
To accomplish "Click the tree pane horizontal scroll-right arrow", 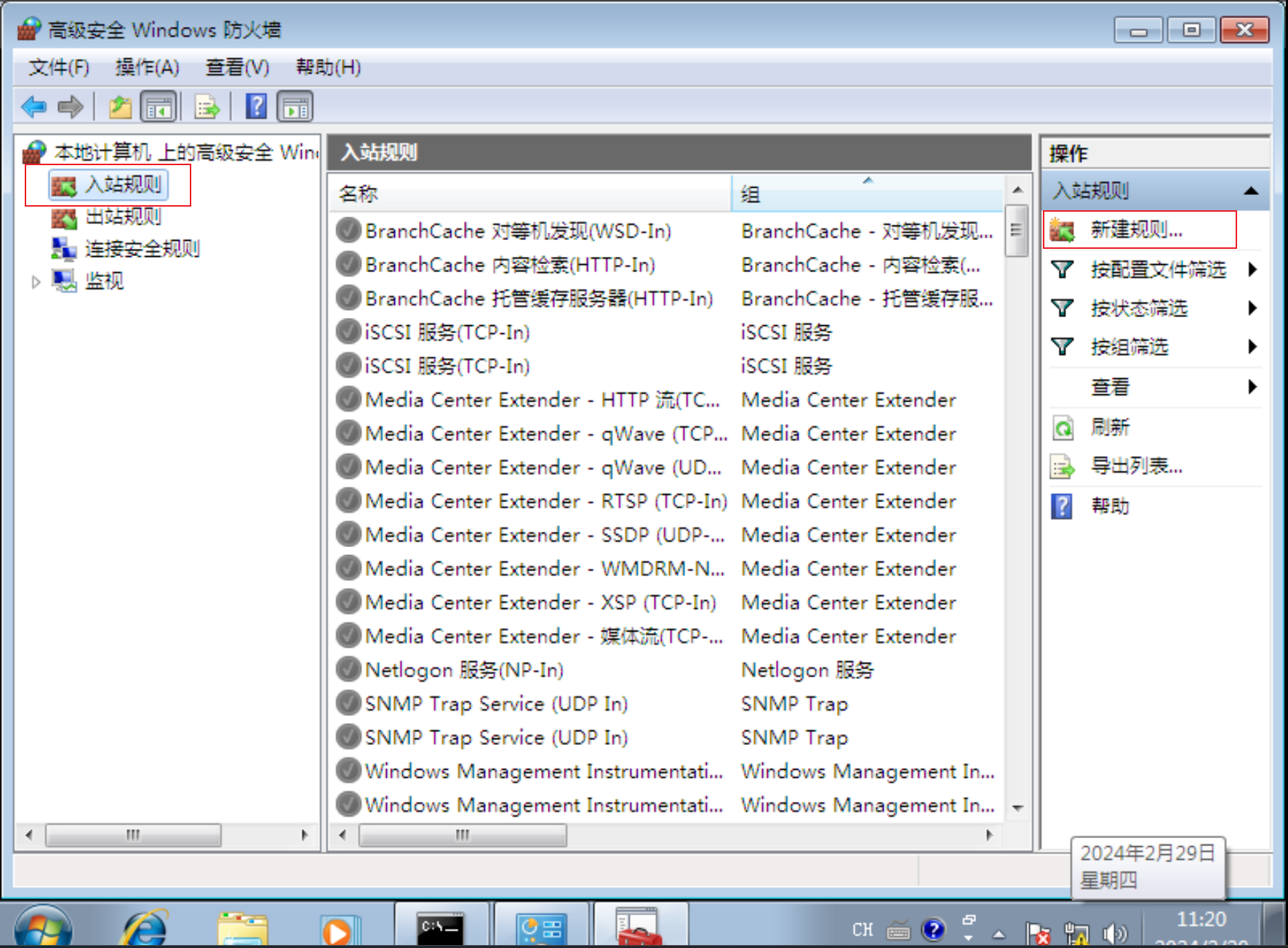I will [305, 835].
